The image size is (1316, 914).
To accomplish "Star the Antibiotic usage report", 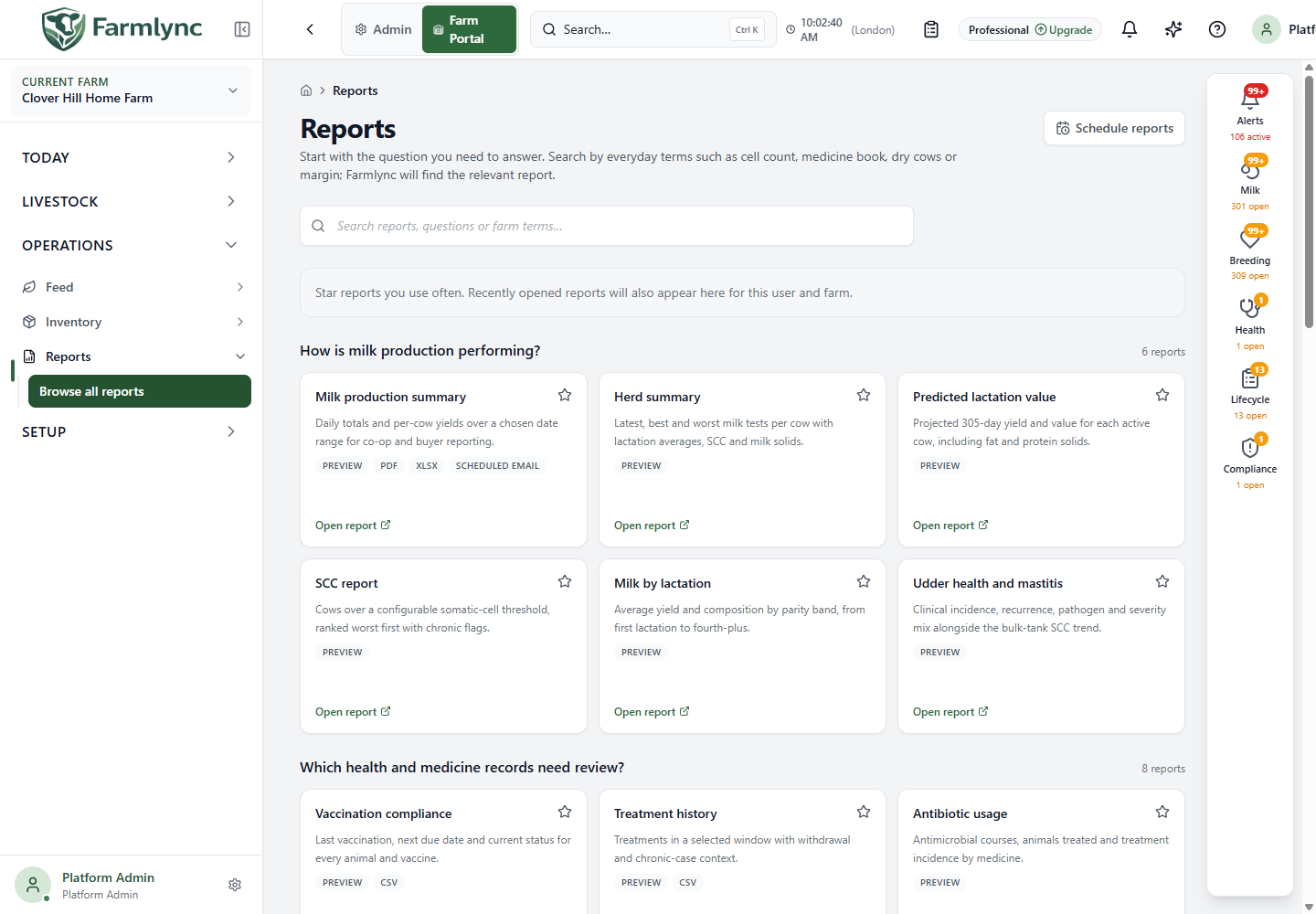I will (x=1162, y=812).
